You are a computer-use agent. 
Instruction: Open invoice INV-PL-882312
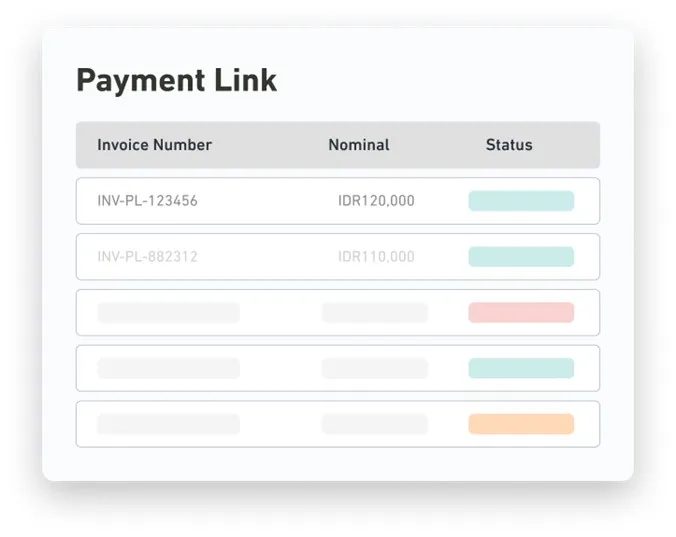147,257
